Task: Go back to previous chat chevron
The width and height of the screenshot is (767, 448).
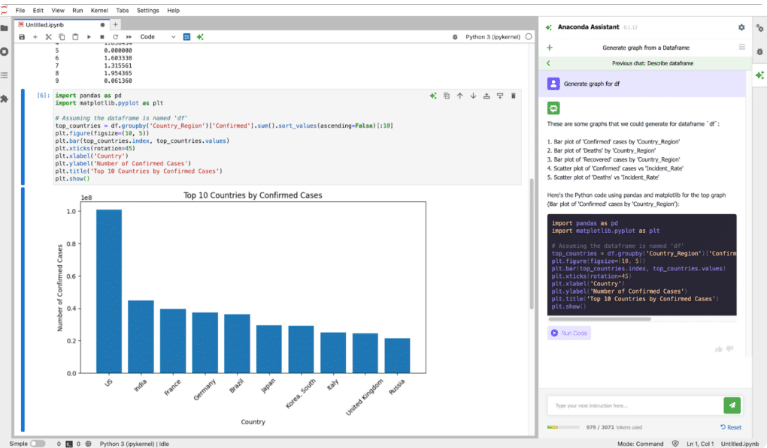Action: (x=548, y=63)
